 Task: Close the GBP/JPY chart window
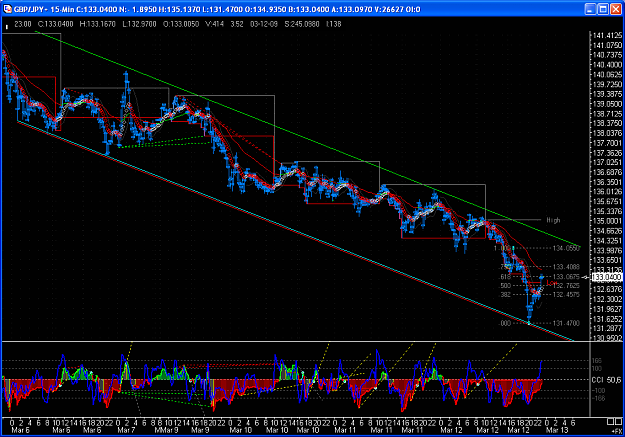616,9
